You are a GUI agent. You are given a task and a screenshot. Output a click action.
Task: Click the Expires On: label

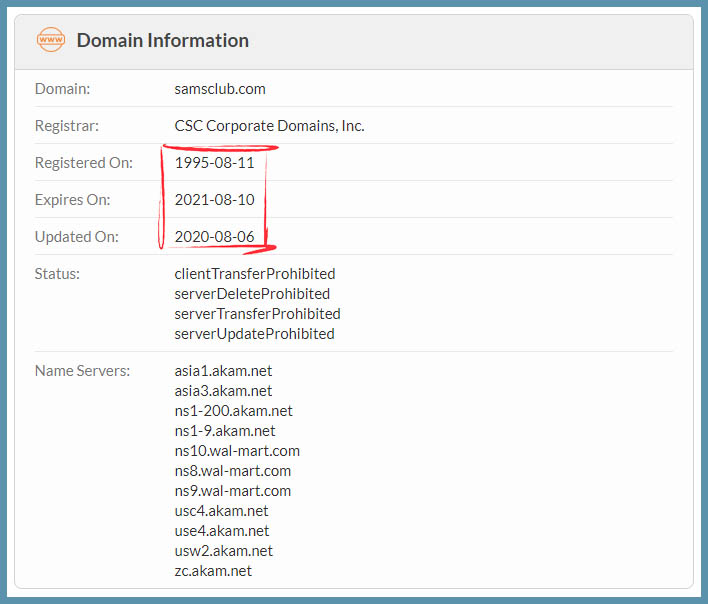pyautogui.click(x=72, y=200)
